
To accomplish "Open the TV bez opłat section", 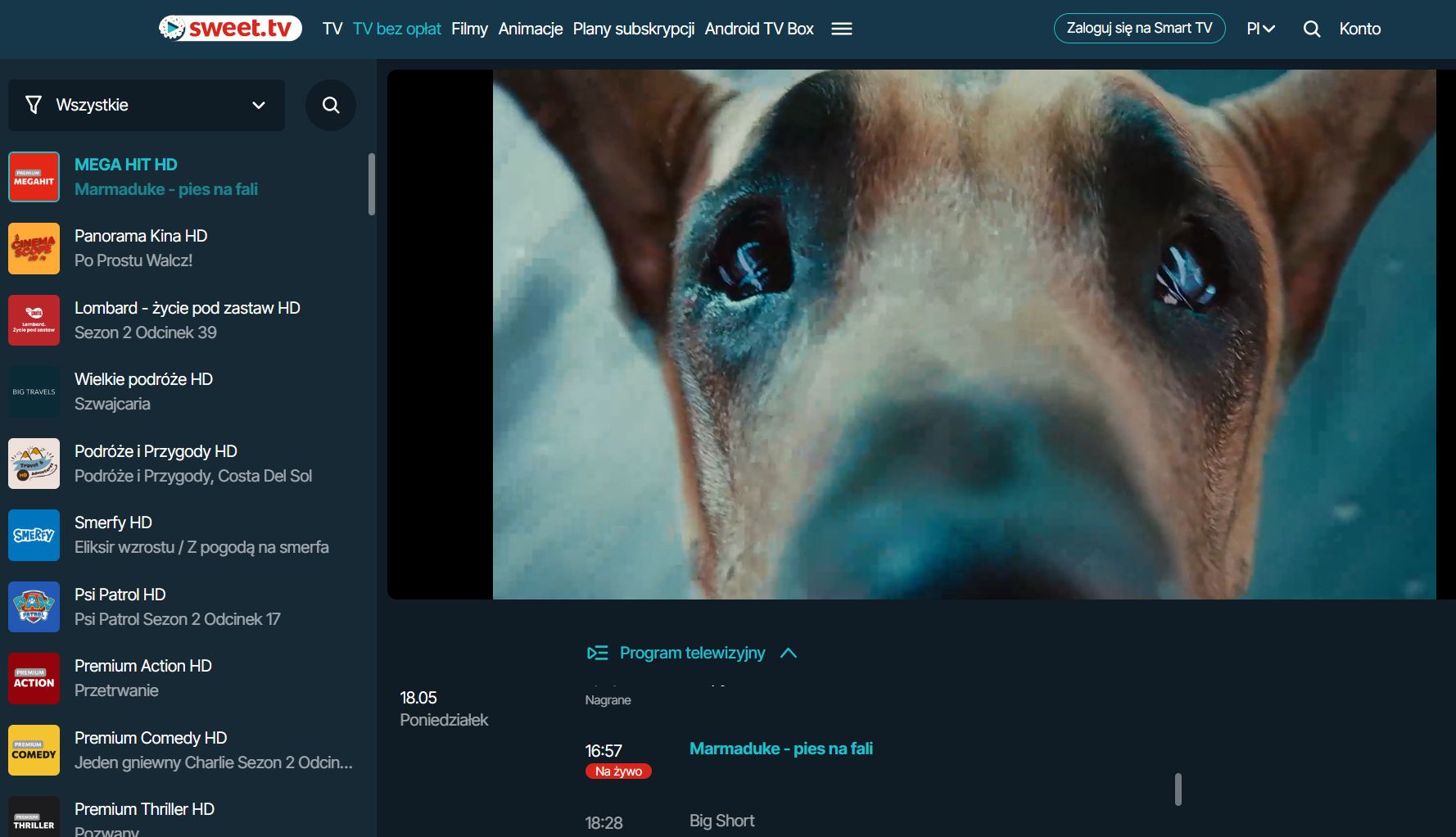I will tap(397, 29).
